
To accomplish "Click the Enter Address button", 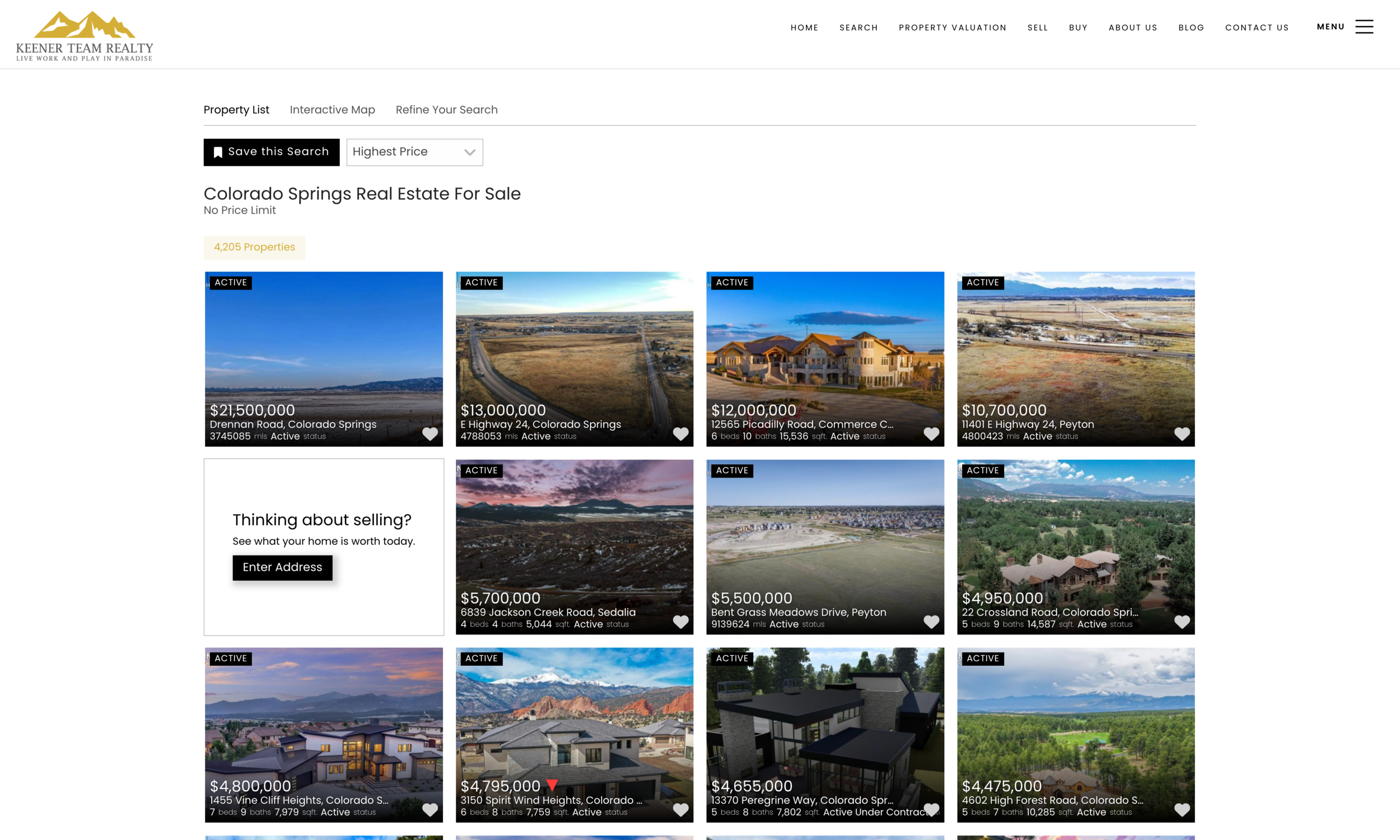I will [x=282, y=567].
